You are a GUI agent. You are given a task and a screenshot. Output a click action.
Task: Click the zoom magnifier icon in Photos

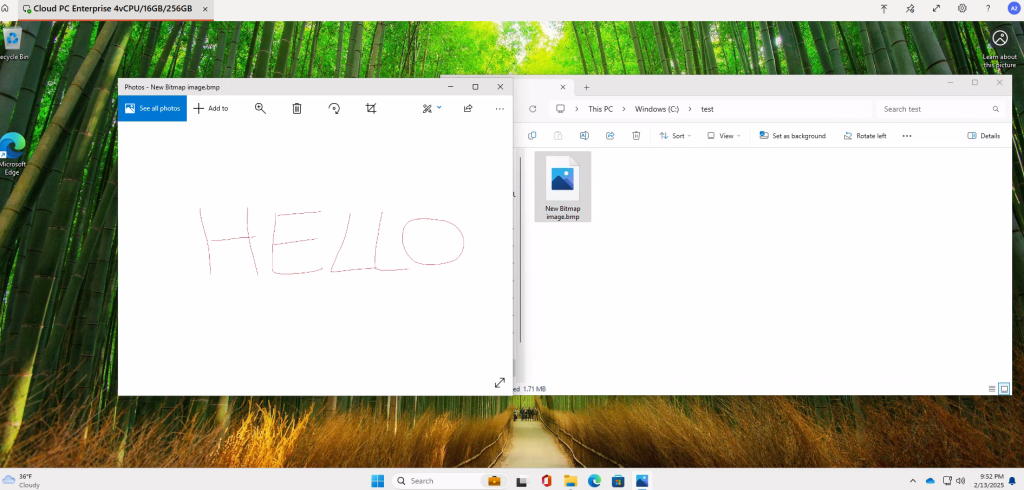(260, 108)
